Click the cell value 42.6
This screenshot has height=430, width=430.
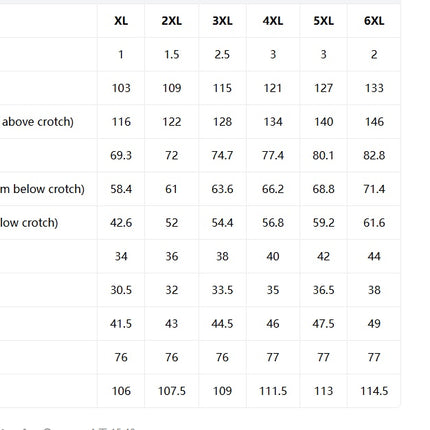121,223
